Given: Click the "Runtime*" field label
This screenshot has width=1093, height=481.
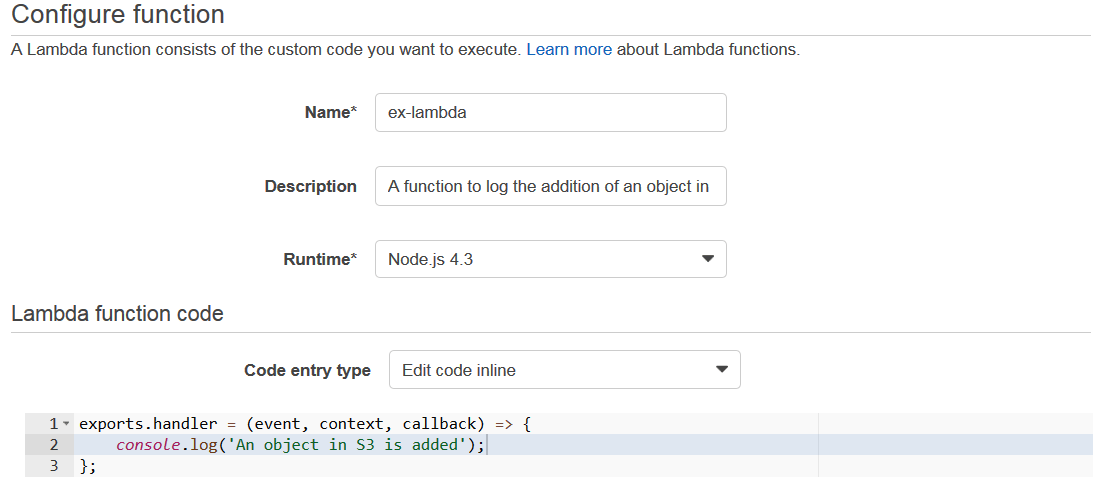Looking at the screenshot, I should [320, 260].
